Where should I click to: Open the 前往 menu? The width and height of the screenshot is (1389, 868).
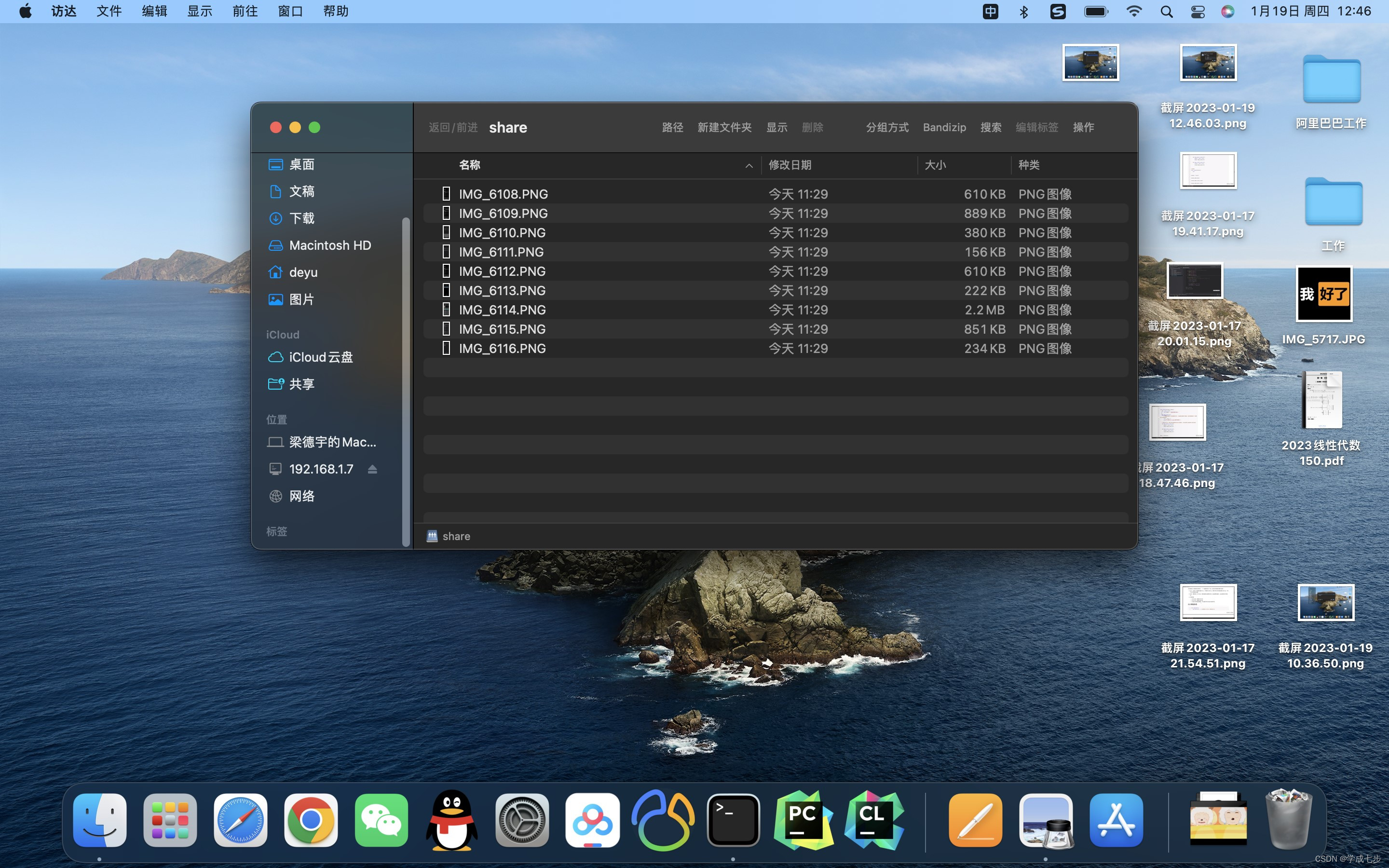pos(245,12)
